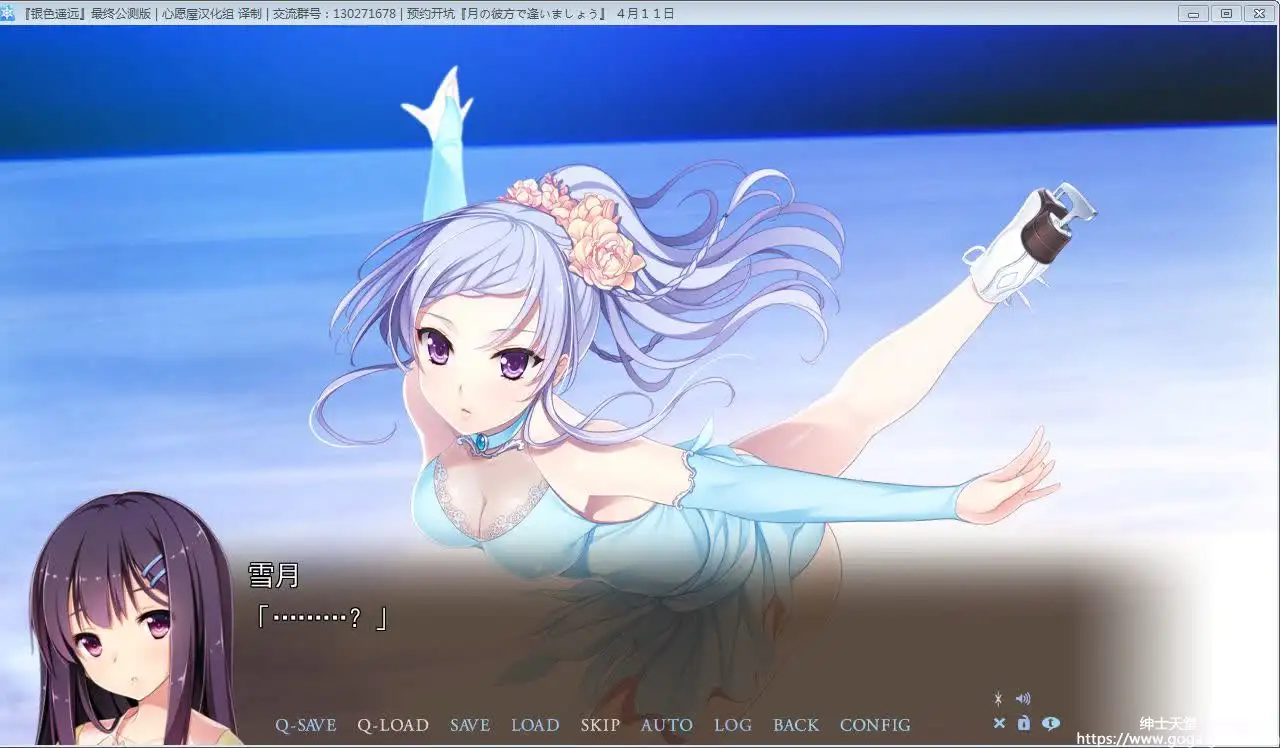1280x748 pixels.
Task: Mute game audio with the speaker icon
Action: click(x=1023, y=698)
